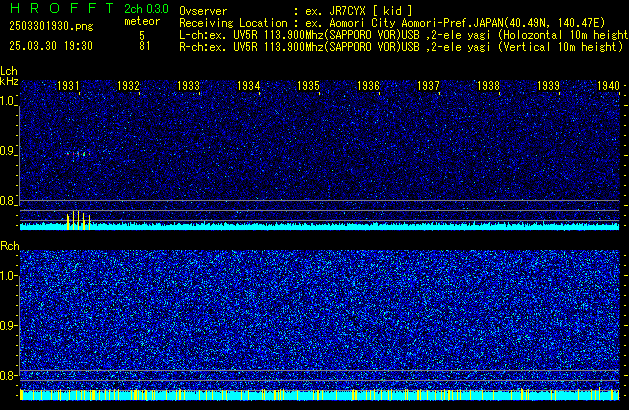
Task: Click the meteor count value 81
Action: 145,46
